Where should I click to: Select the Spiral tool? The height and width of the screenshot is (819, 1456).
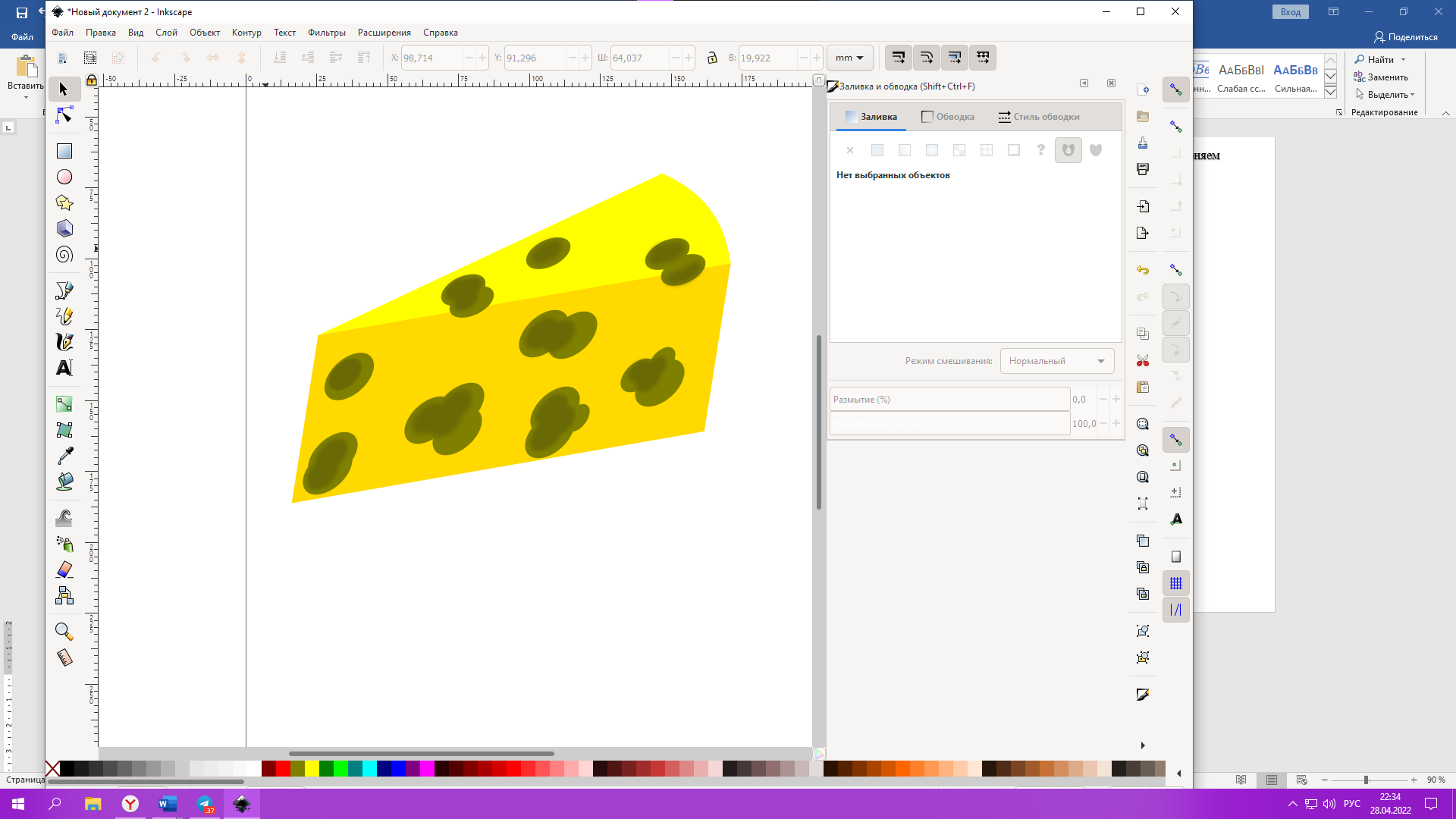click(x=64, y=254)
